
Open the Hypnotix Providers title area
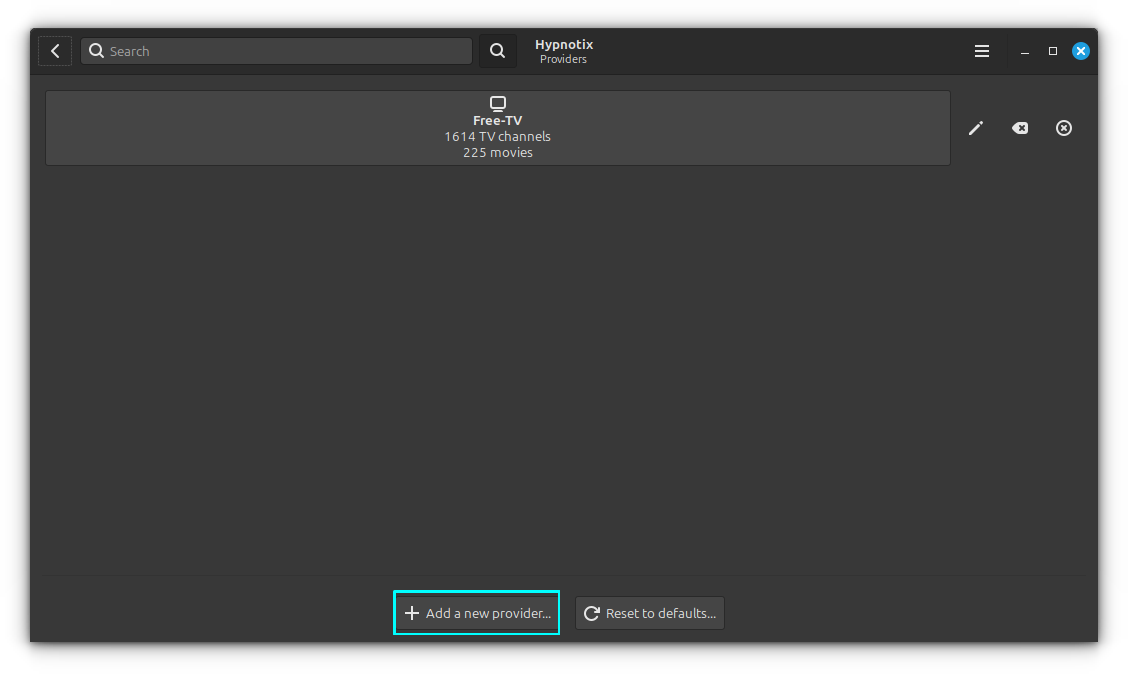click(563, 50)
